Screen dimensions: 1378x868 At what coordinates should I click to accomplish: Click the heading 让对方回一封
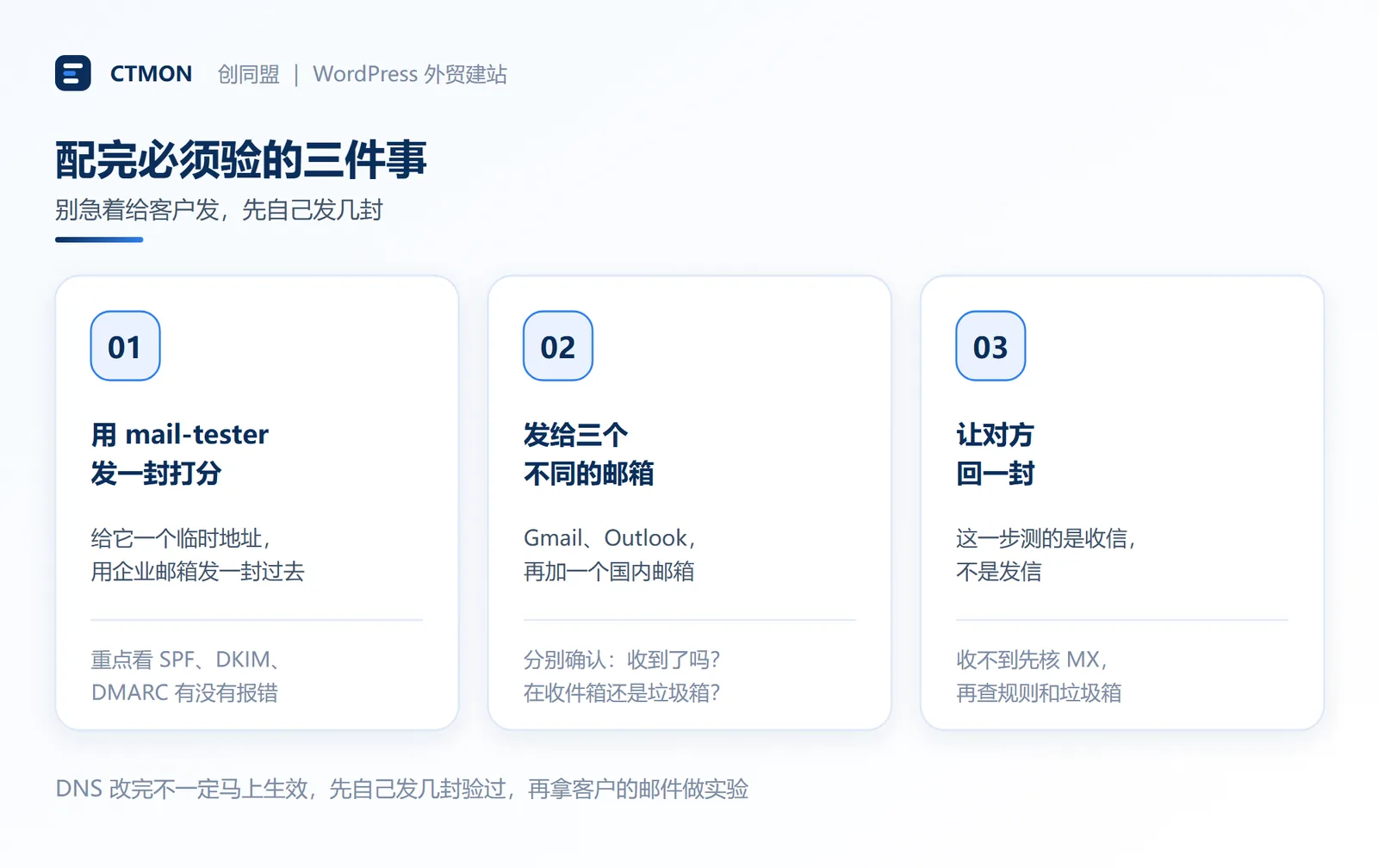tap(996, 454)
